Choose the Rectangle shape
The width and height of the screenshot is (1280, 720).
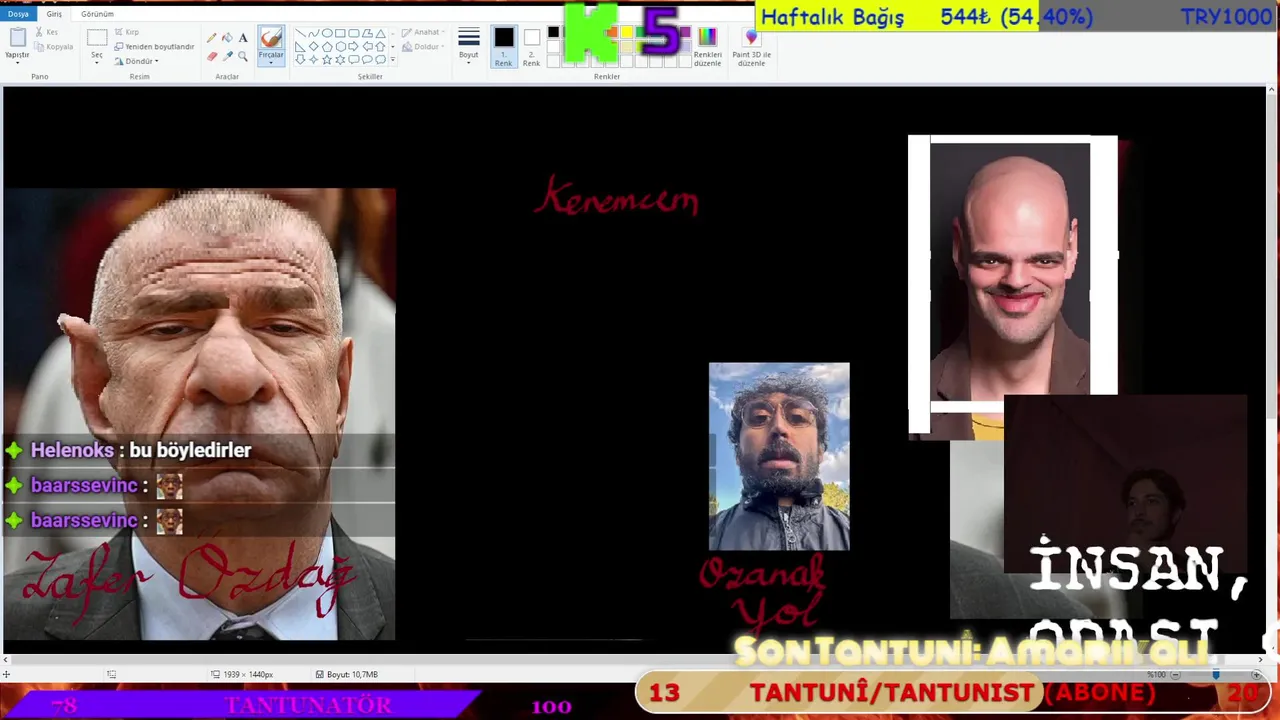pyautogui.click(x=340, y=33)
